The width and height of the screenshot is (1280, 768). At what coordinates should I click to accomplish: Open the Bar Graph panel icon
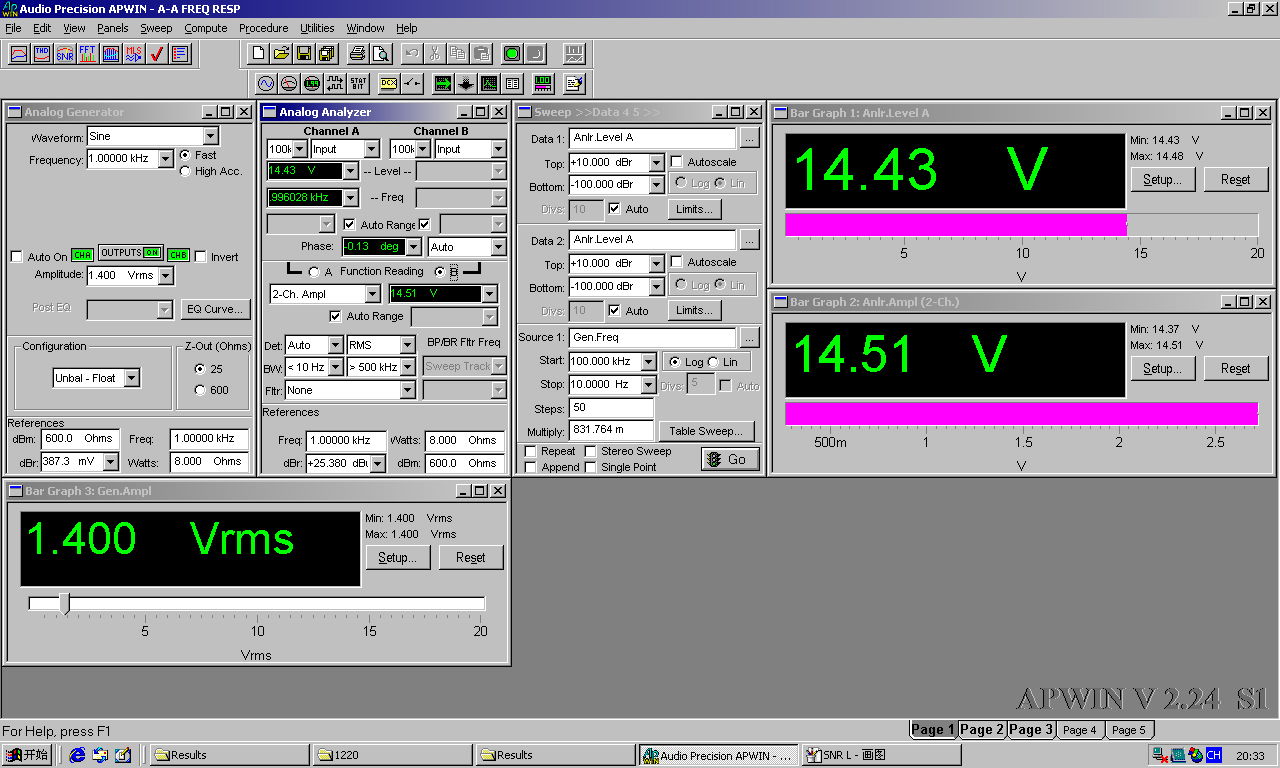(x=543, y=83)
